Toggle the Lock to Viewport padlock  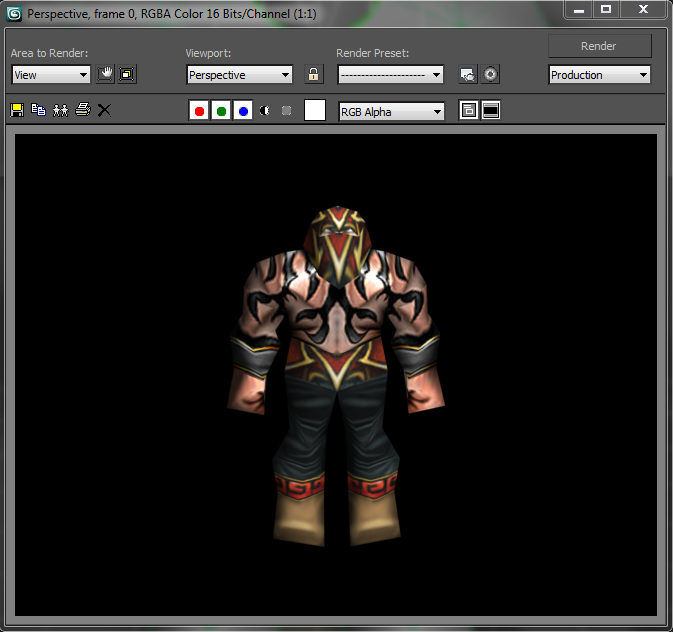point(314,74)
